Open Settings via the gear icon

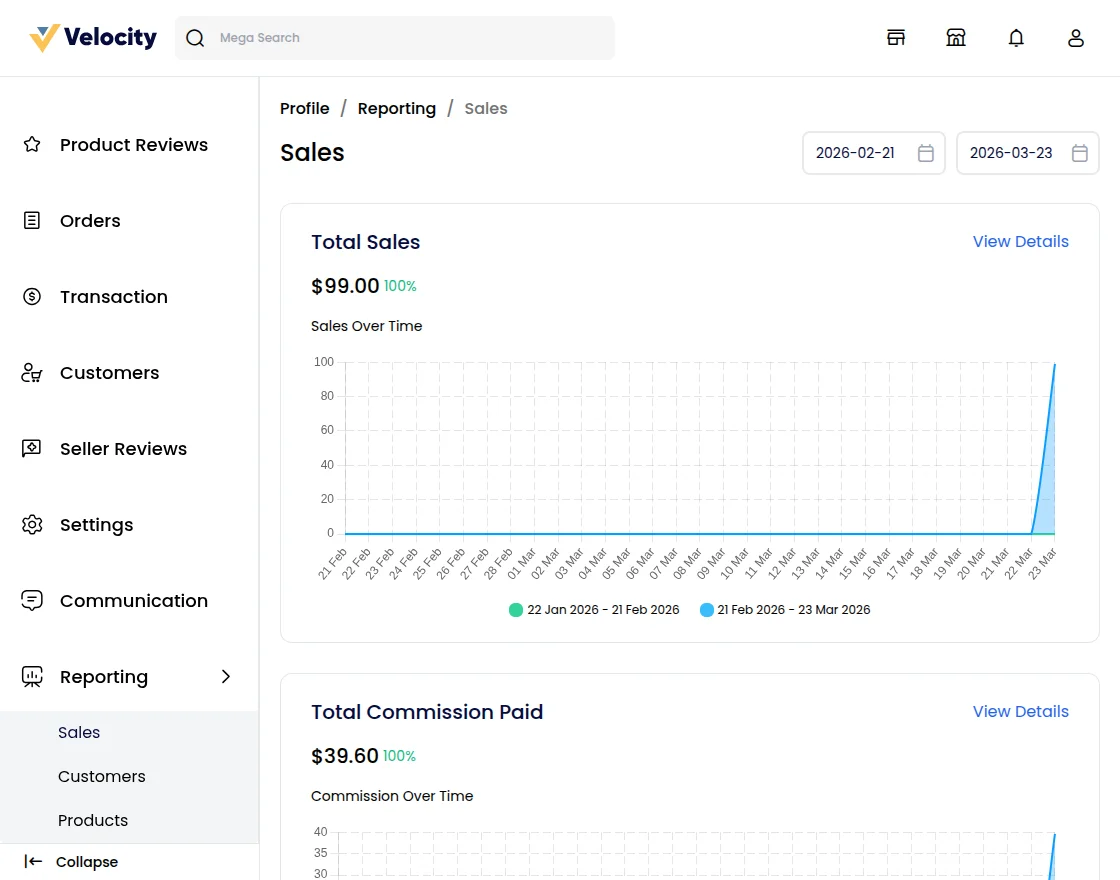[x=31, y=524]
